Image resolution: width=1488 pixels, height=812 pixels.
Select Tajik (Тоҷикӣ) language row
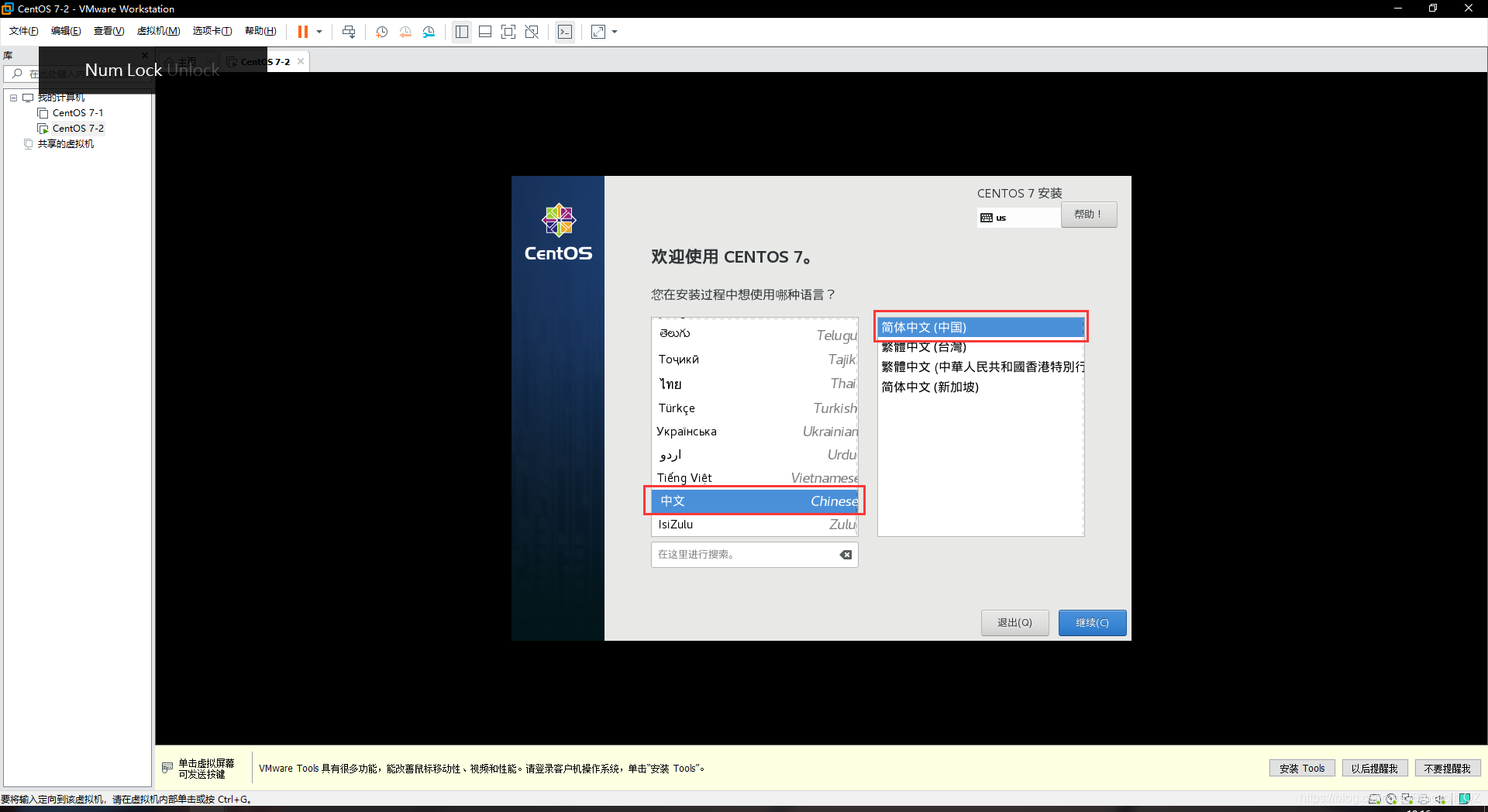coord(755,360)
